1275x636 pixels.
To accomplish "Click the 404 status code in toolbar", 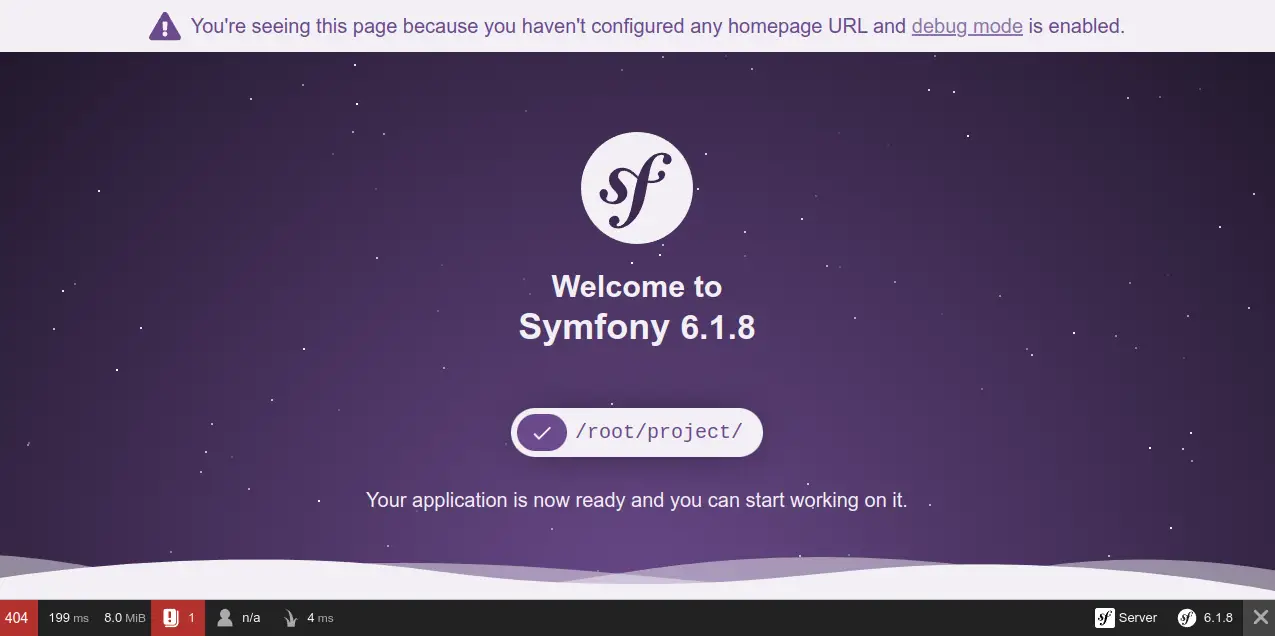I will (x=17, y=618).
